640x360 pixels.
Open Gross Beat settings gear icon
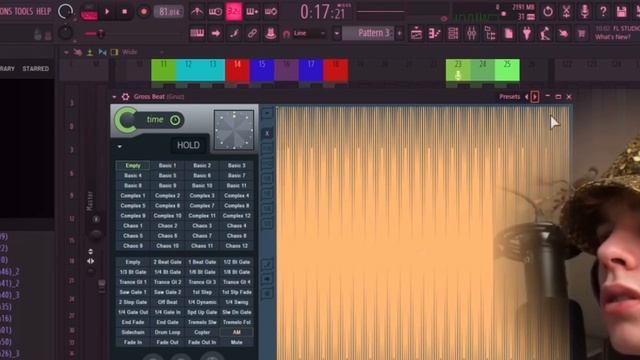(x=125, y=97)
